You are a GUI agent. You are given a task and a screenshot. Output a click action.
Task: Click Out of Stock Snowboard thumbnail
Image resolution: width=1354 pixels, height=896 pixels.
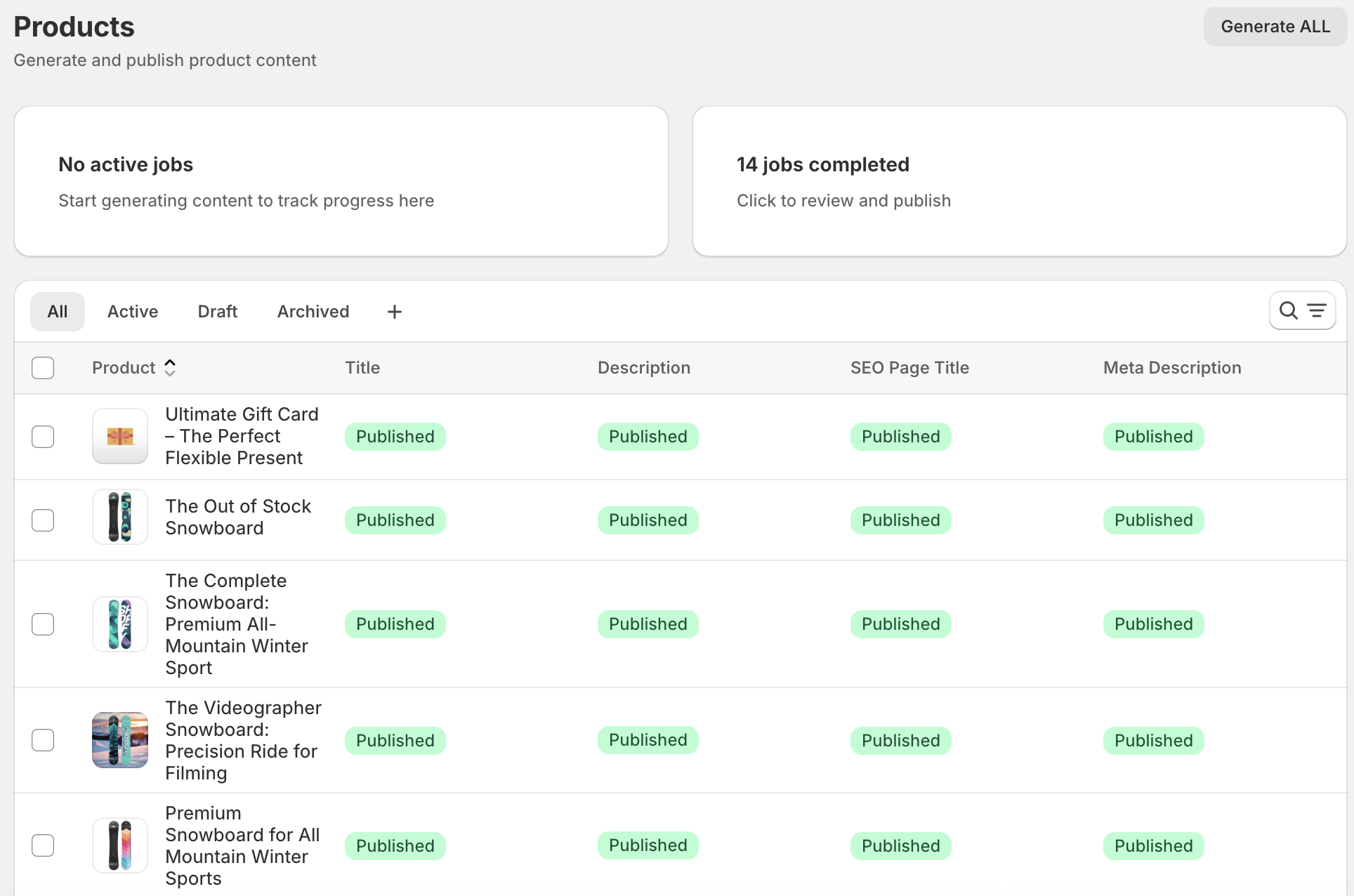(120, 518)
